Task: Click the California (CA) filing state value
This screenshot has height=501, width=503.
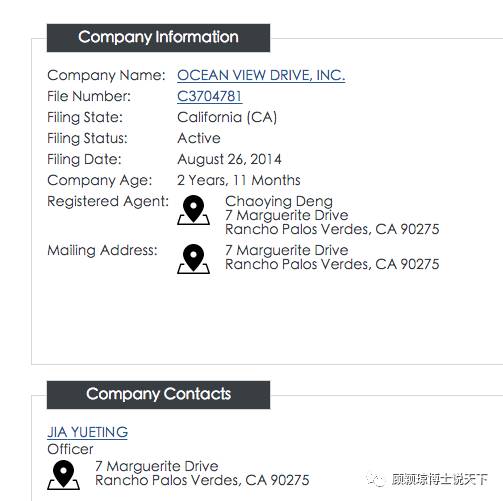Action: point(227,117)
